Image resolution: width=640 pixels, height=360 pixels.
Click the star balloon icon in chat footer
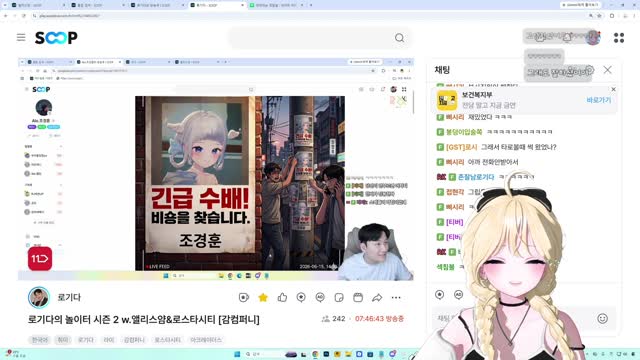pos(440,294)
